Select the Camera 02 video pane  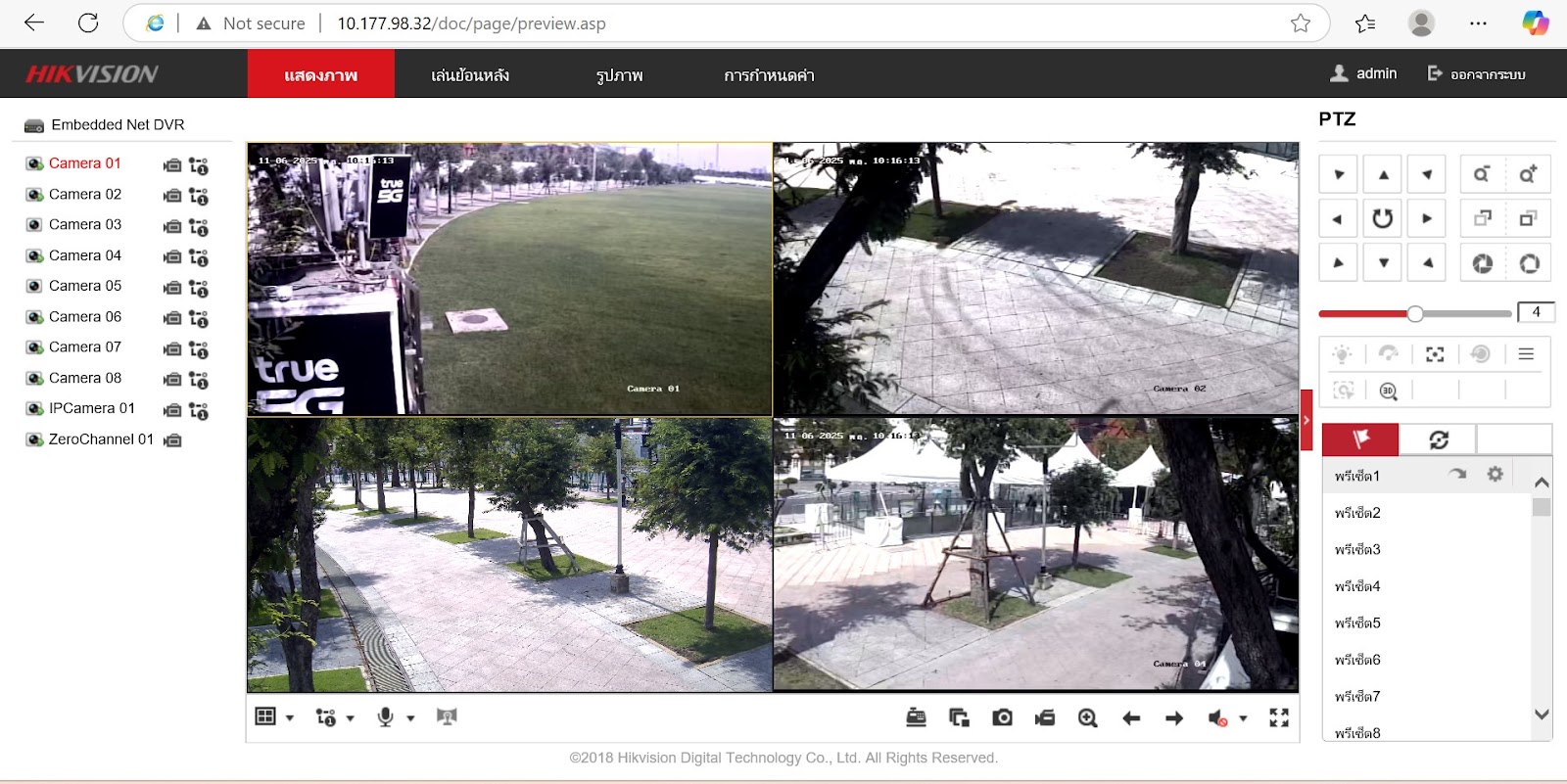(x=1036, y=279)
